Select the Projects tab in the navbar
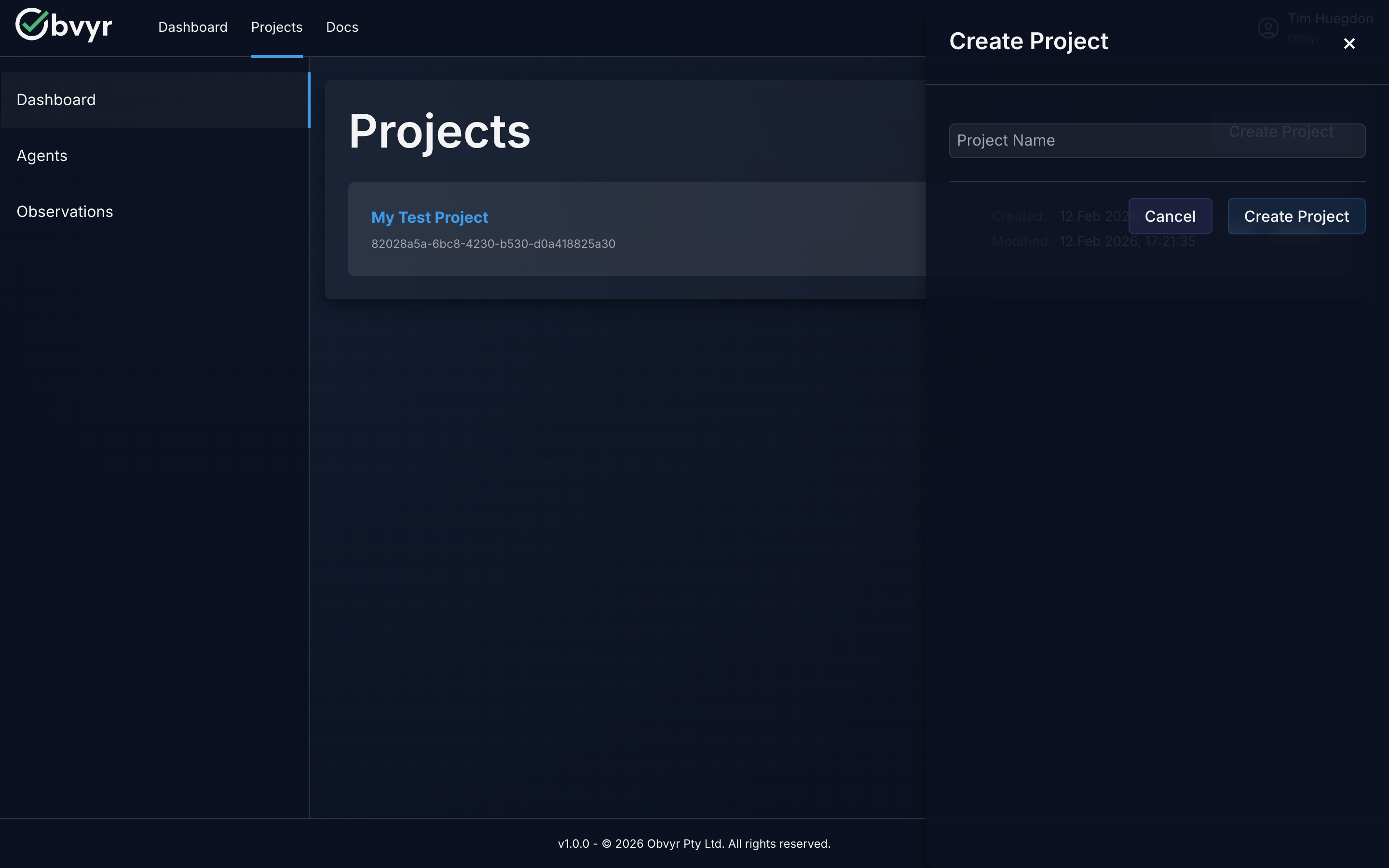 (x=276, y=27)
